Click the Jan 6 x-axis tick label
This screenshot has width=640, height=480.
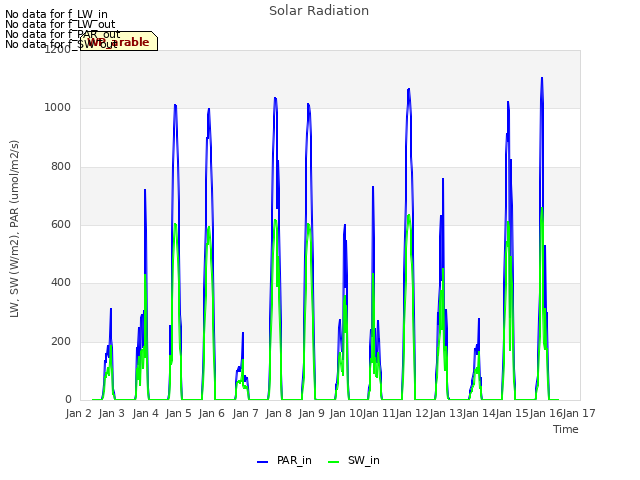coord(211,413)
